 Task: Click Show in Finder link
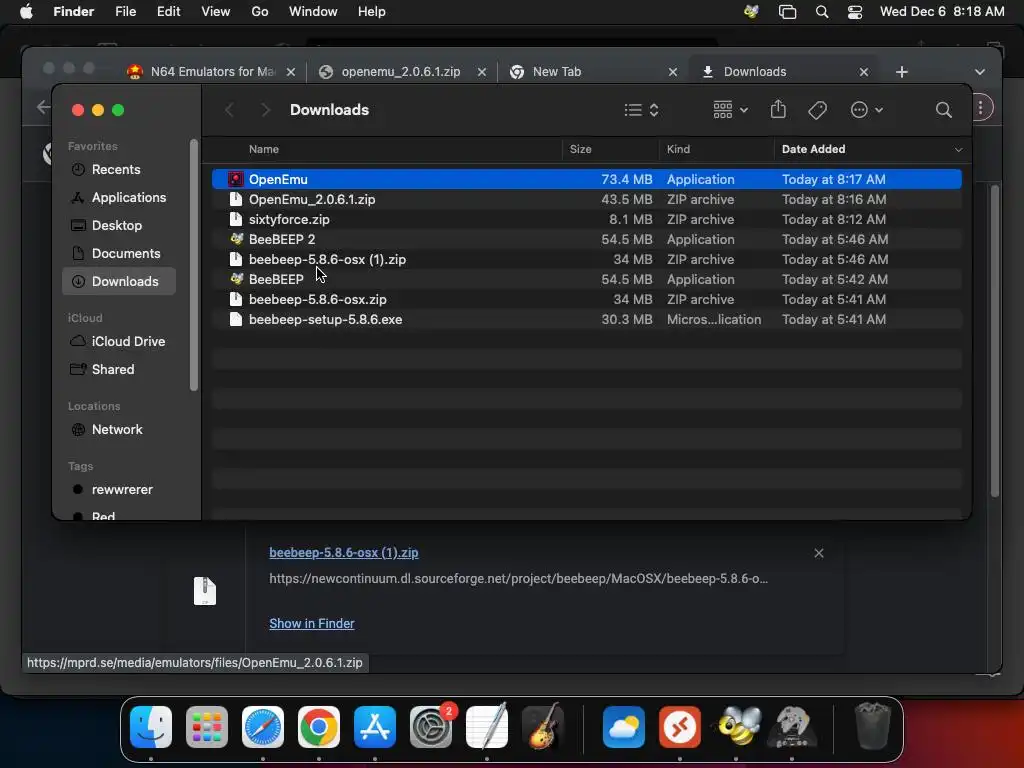point(312,623)
